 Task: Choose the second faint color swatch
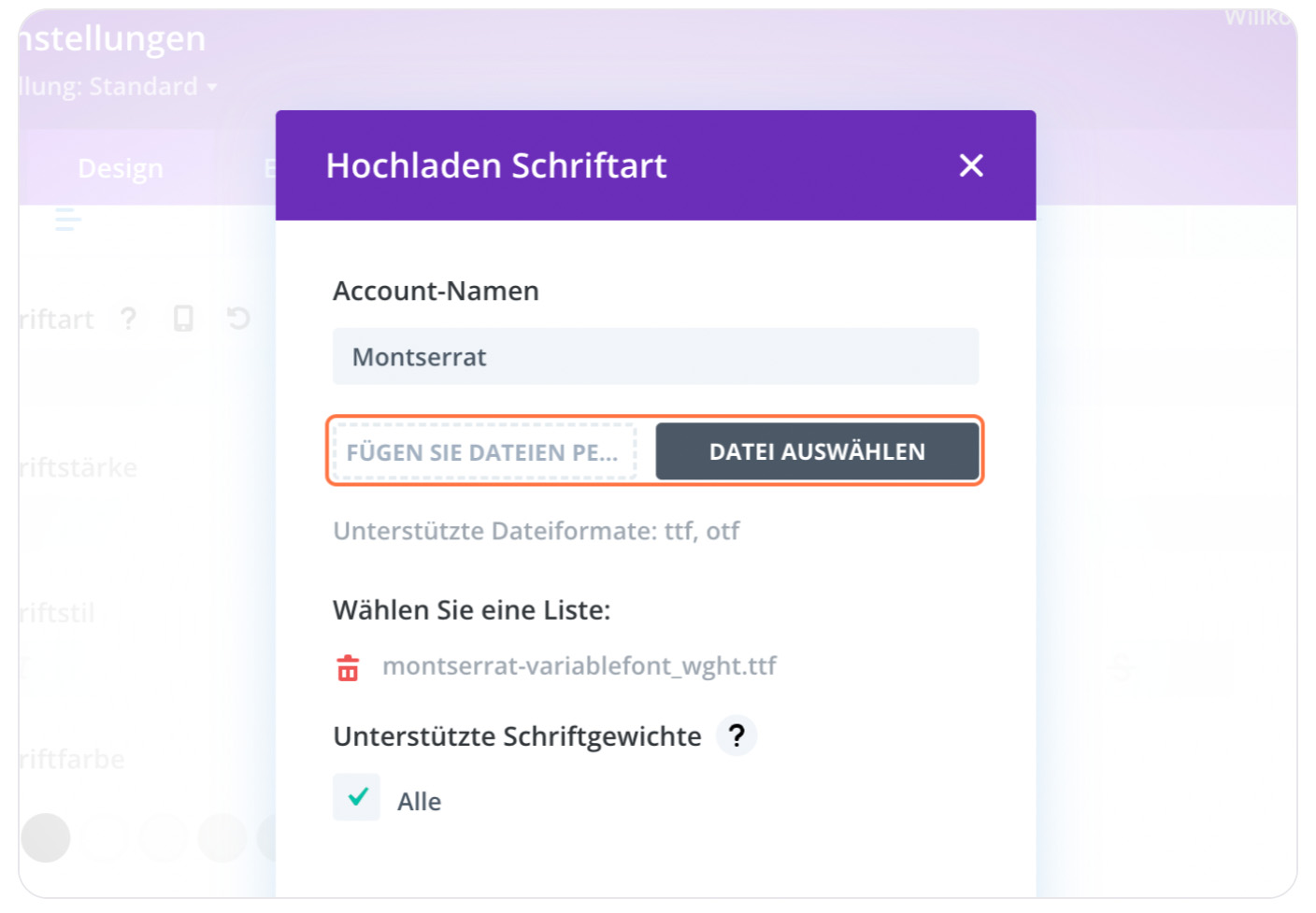click(105, 837)
